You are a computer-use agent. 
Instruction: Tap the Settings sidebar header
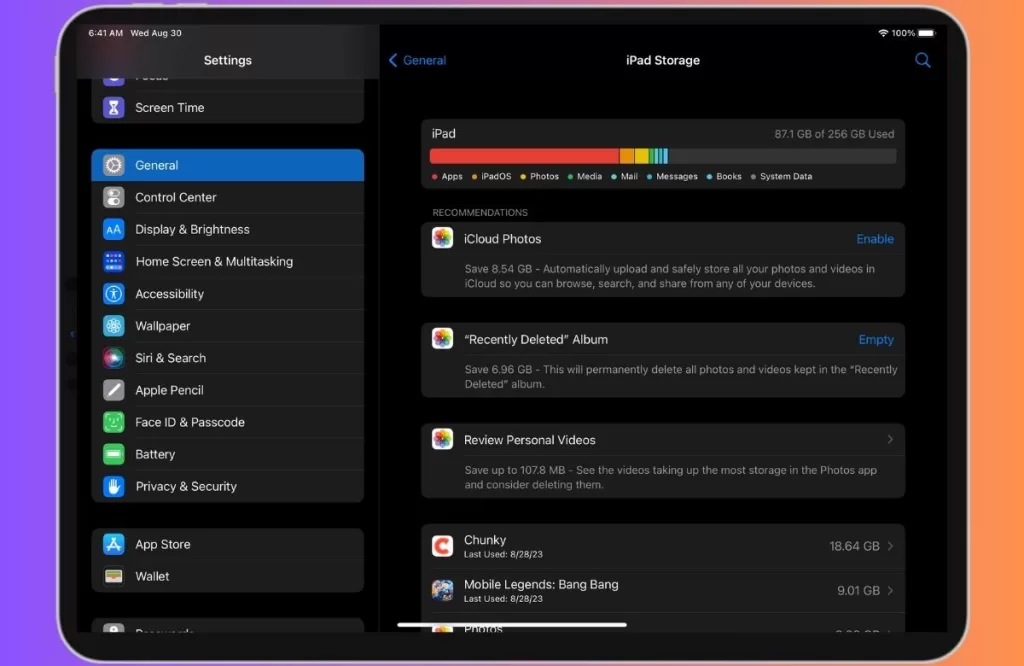[x=227, y=60]
